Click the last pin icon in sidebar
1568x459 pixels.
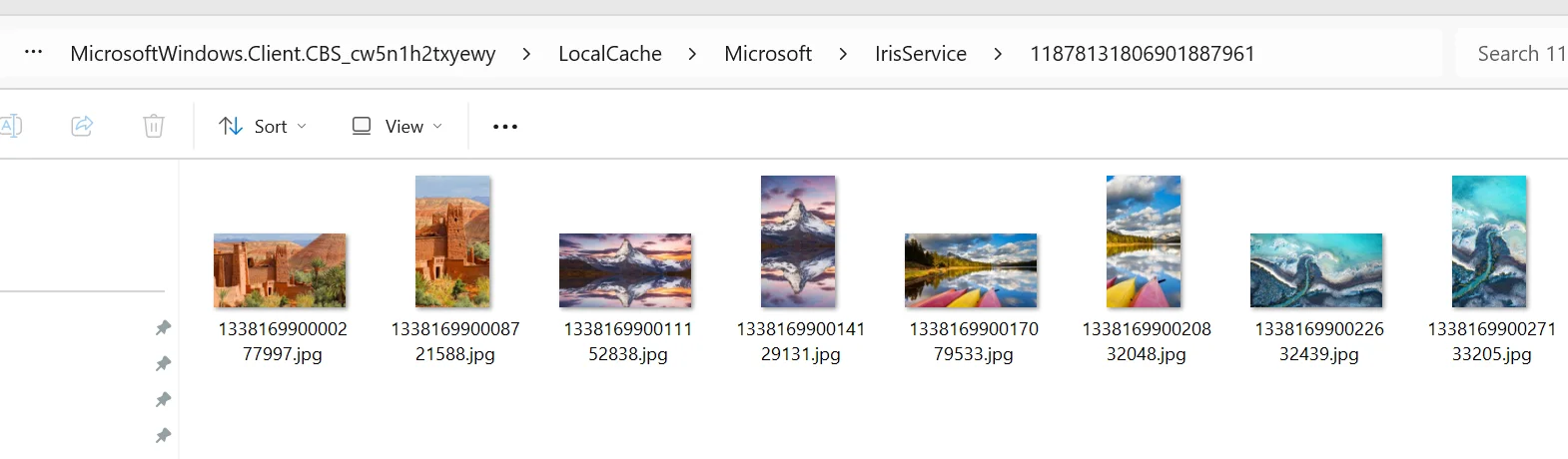pyautogui.click(x=164, y=435)
